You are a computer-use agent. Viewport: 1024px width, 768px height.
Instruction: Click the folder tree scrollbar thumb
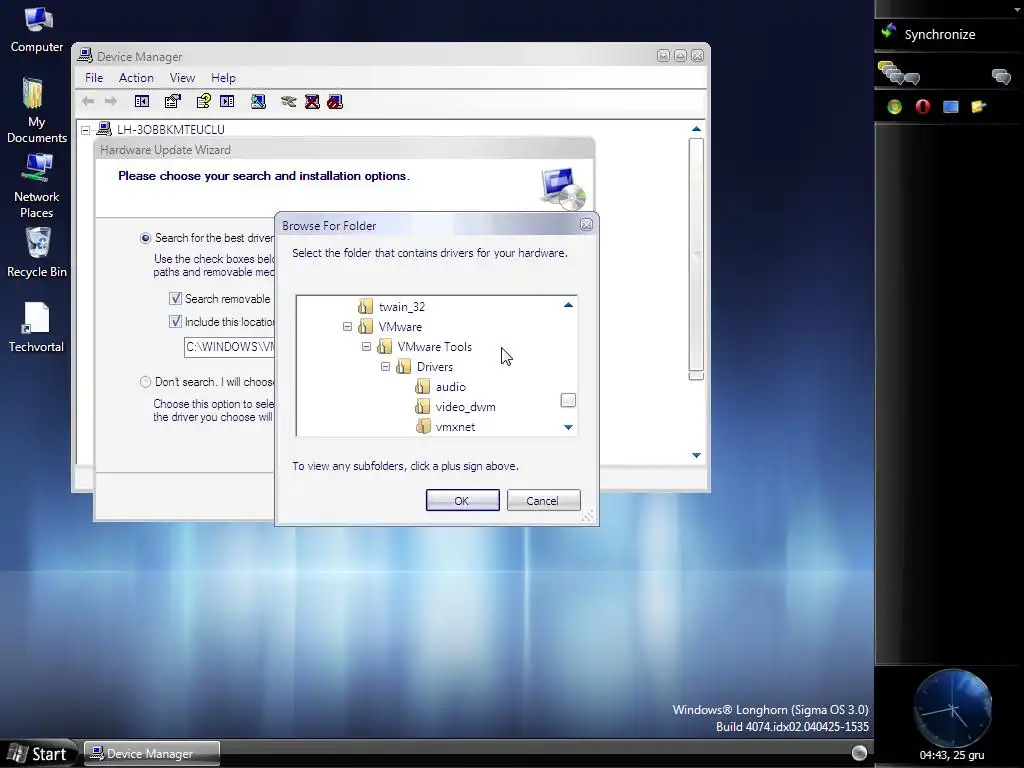[568, 400]
